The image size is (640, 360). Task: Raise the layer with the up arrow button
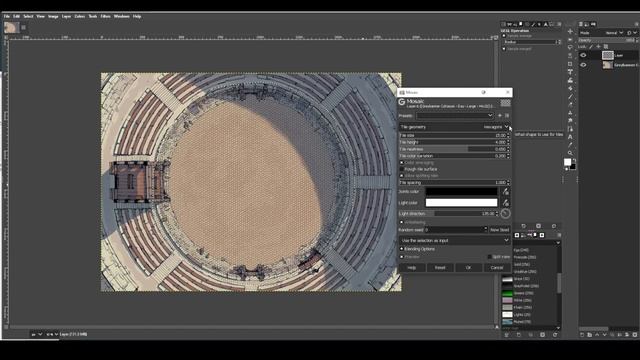(597, 335)
